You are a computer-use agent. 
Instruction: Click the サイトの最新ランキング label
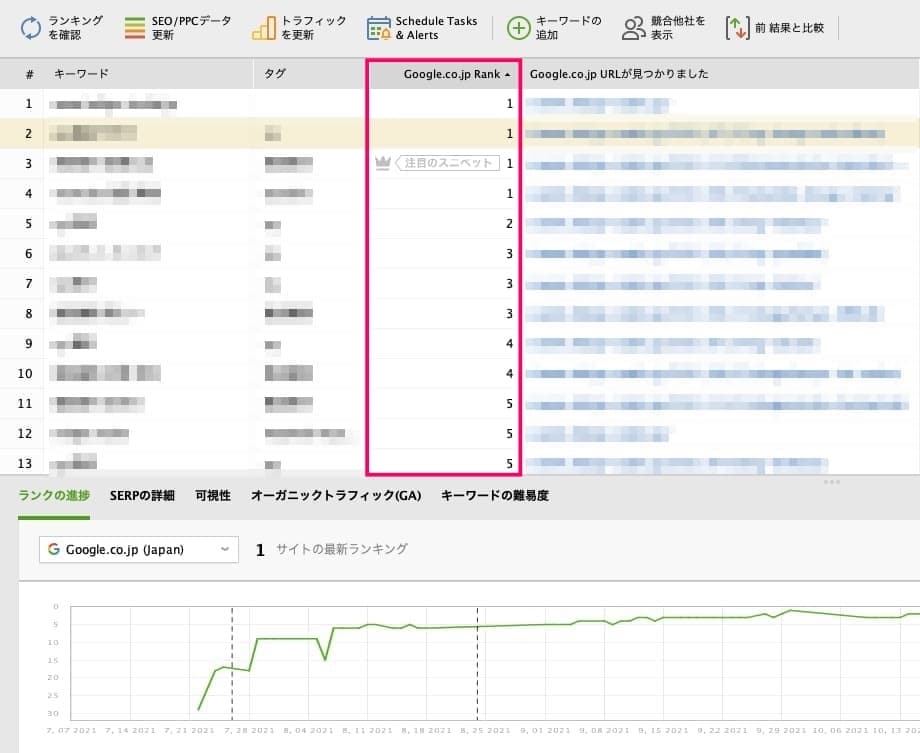[x=341, y=549]
